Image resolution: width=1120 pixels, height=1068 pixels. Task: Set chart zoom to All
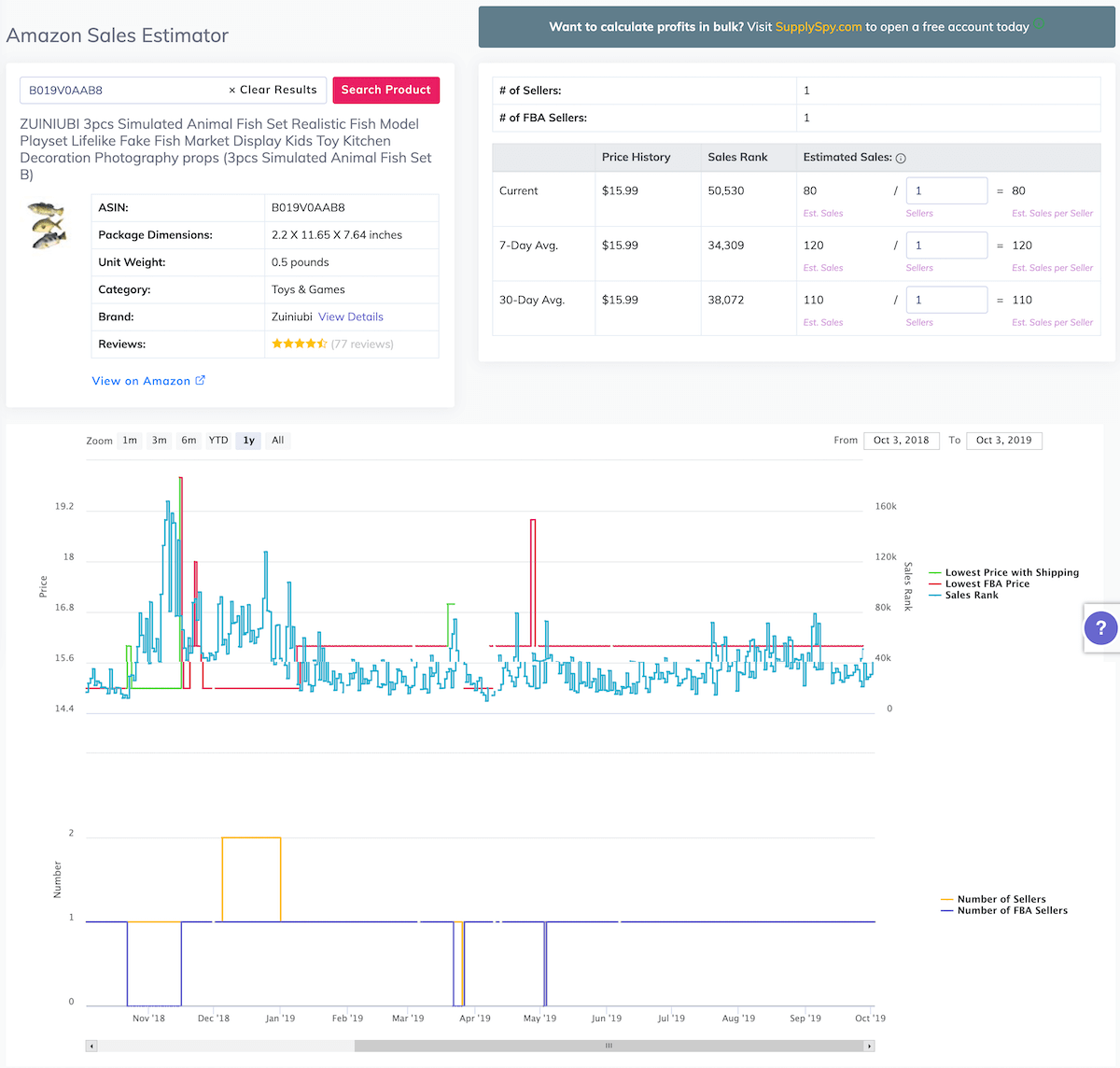point(278,441)
